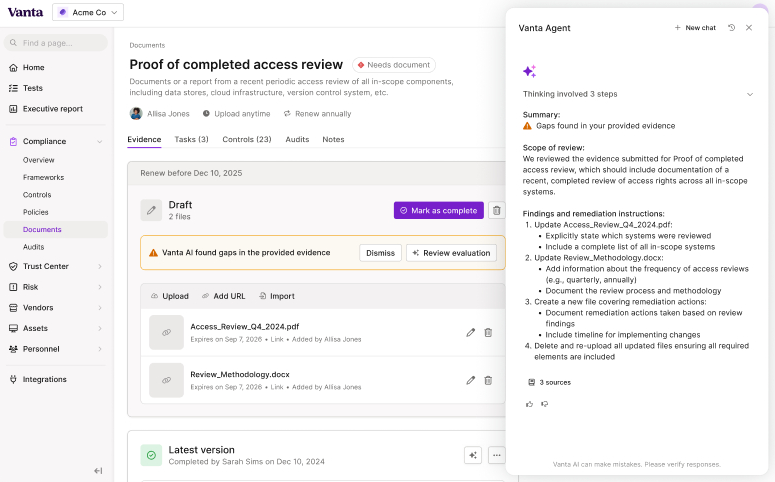Click the Find a page search field
Viewport: 775px width, 482px height.
(56, 43)
